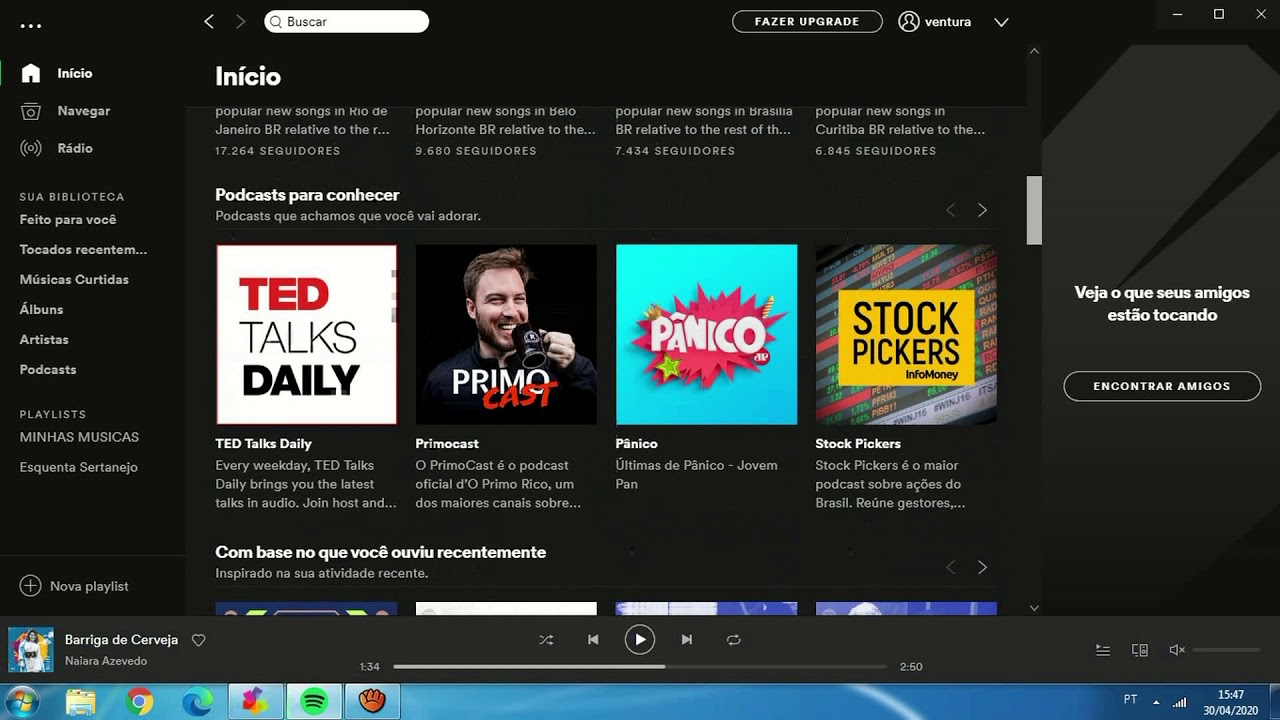Click the scrollbar up arrow
Screen dimensions: 1280x720
1034,50
